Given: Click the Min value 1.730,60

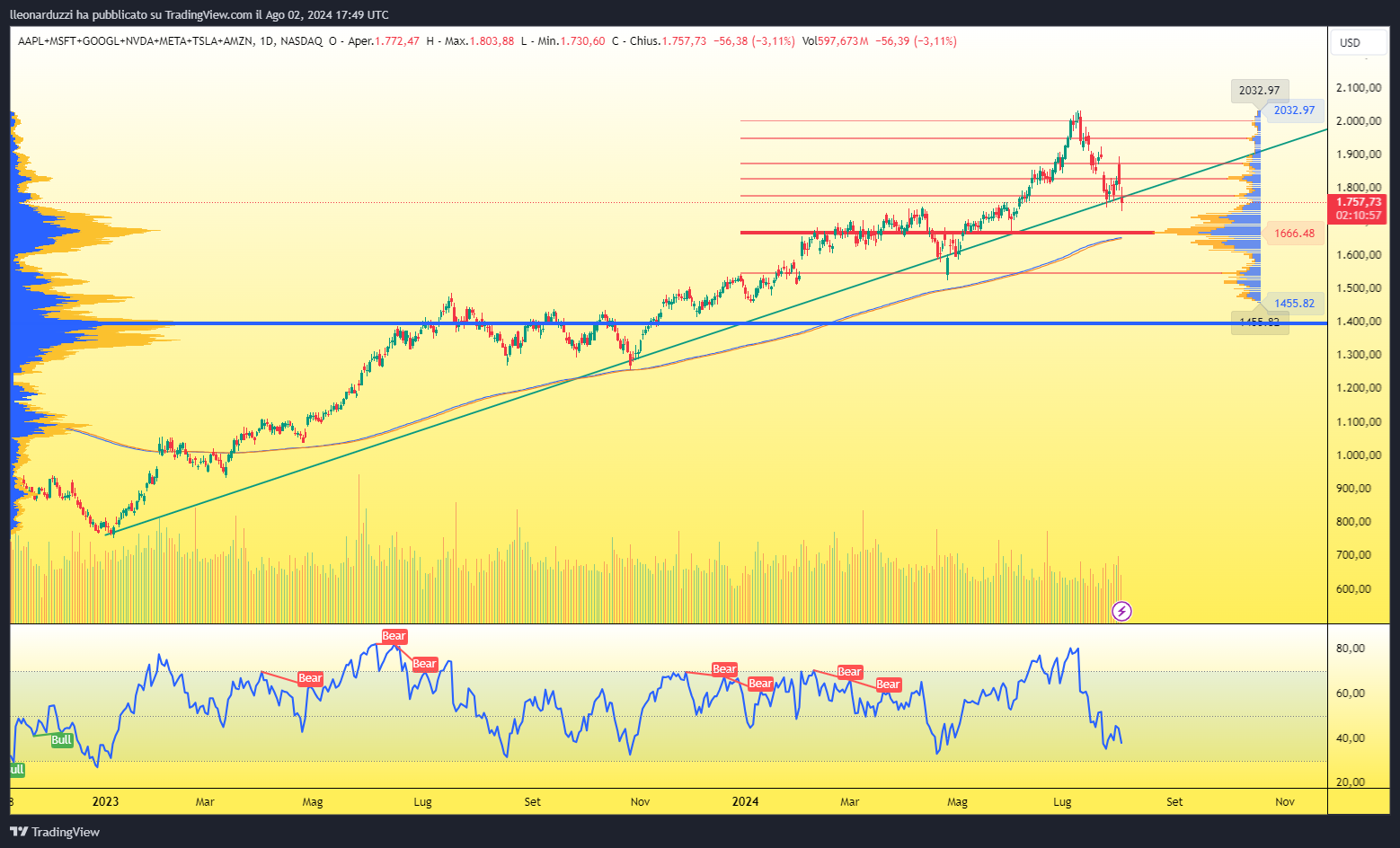Looking at the screenshot, I should coord(583,41).
